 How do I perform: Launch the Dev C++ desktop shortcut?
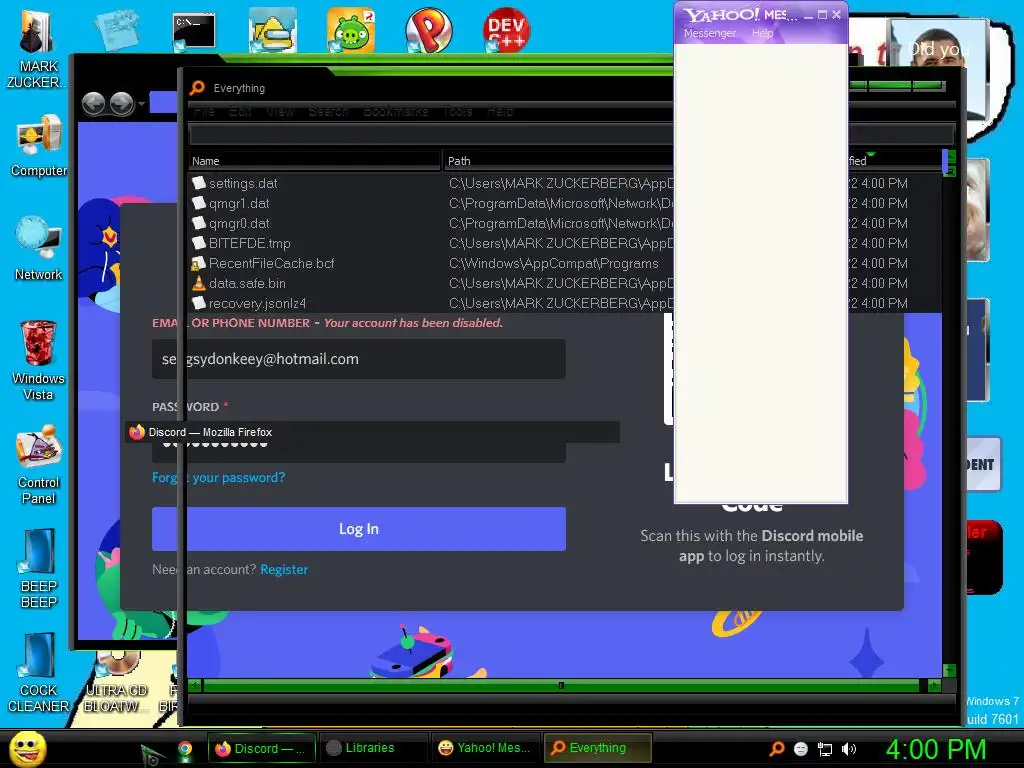coord(506,31)
